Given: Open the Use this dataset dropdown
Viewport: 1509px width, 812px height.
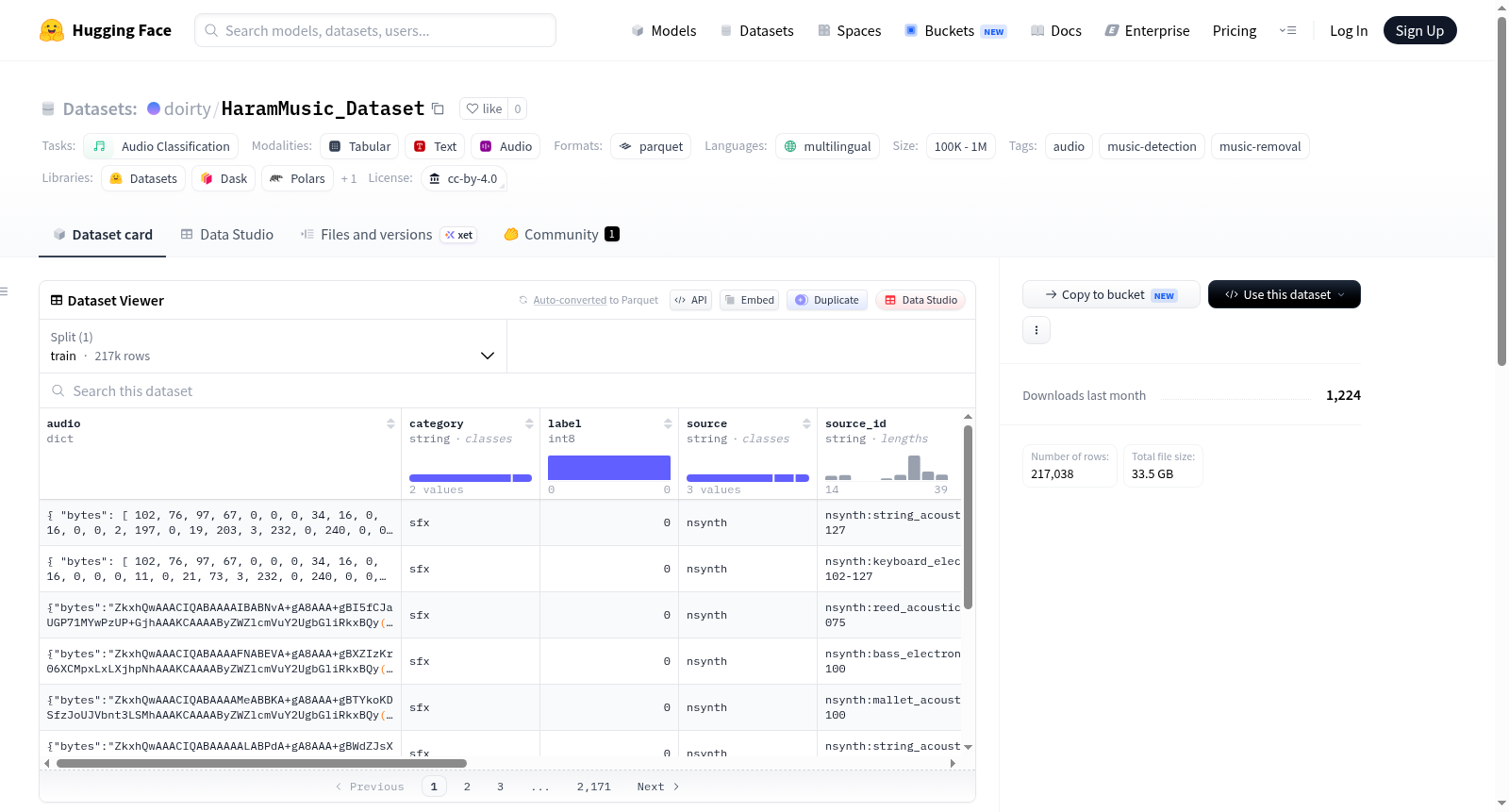Looking at the screenshot, I should click(1285, 294).
